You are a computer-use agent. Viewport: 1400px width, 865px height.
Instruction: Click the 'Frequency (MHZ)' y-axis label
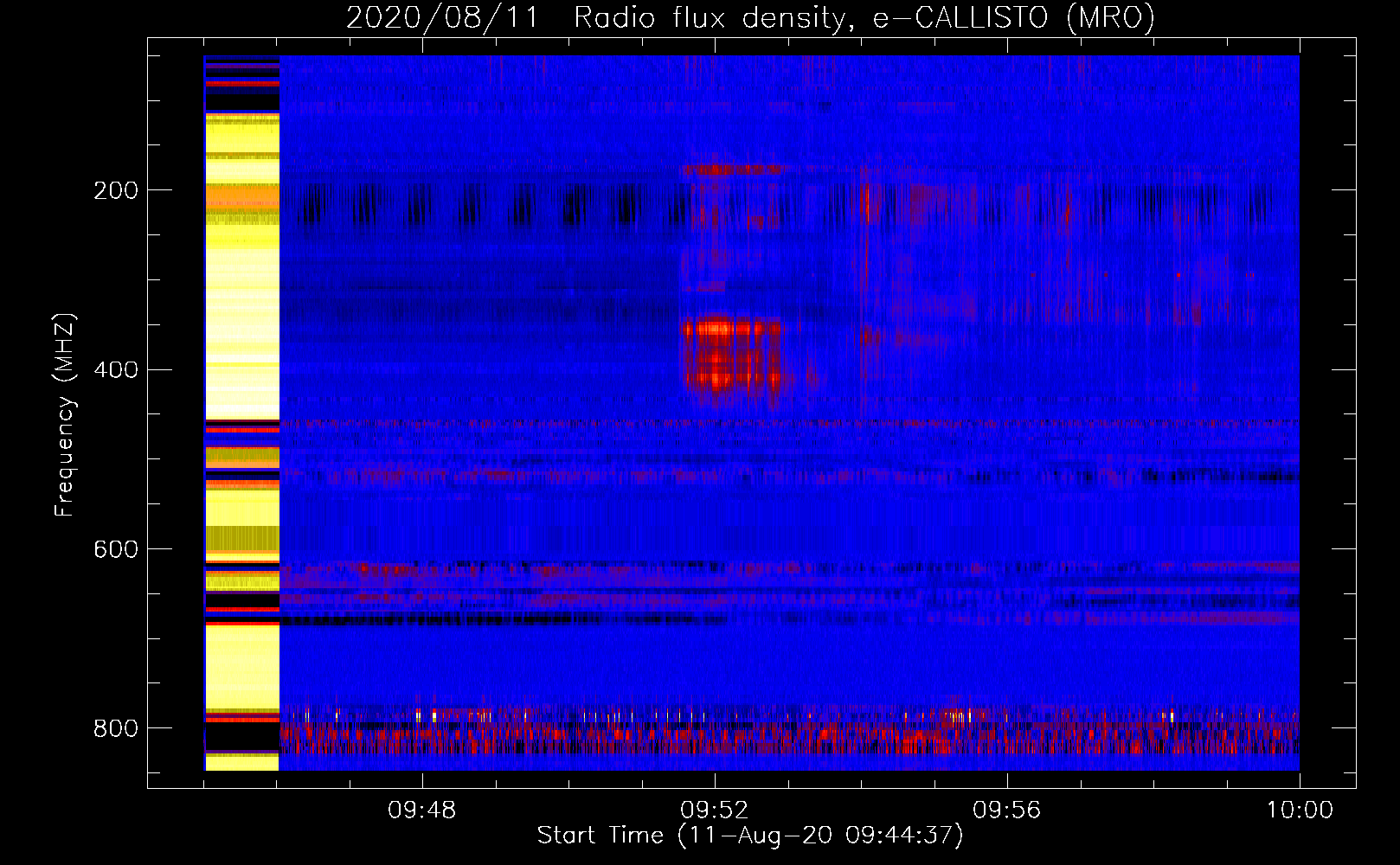click(x=65, y=414)
